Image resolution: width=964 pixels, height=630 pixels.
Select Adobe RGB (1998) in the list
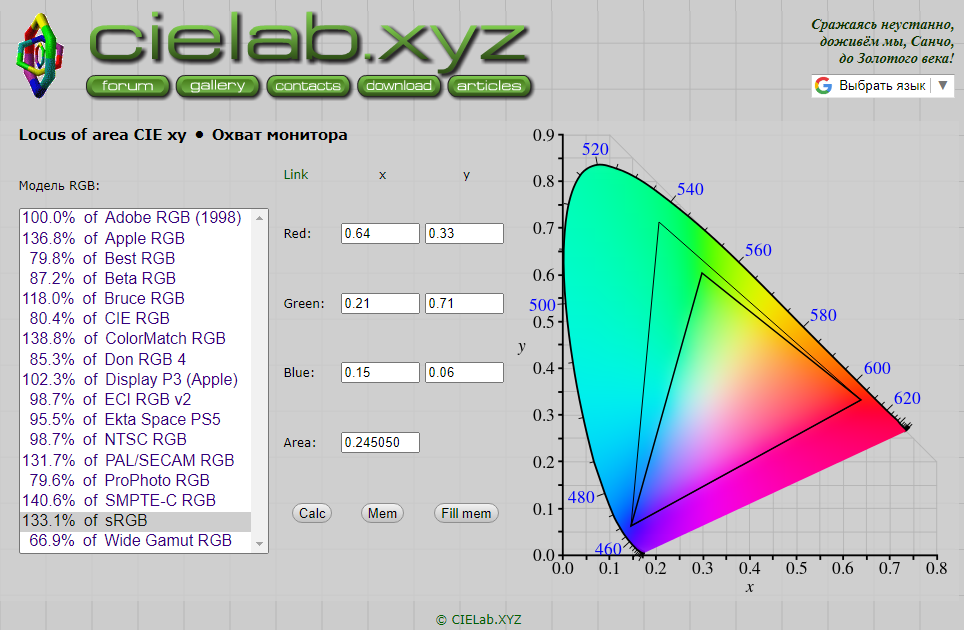(x=136, y=218)
